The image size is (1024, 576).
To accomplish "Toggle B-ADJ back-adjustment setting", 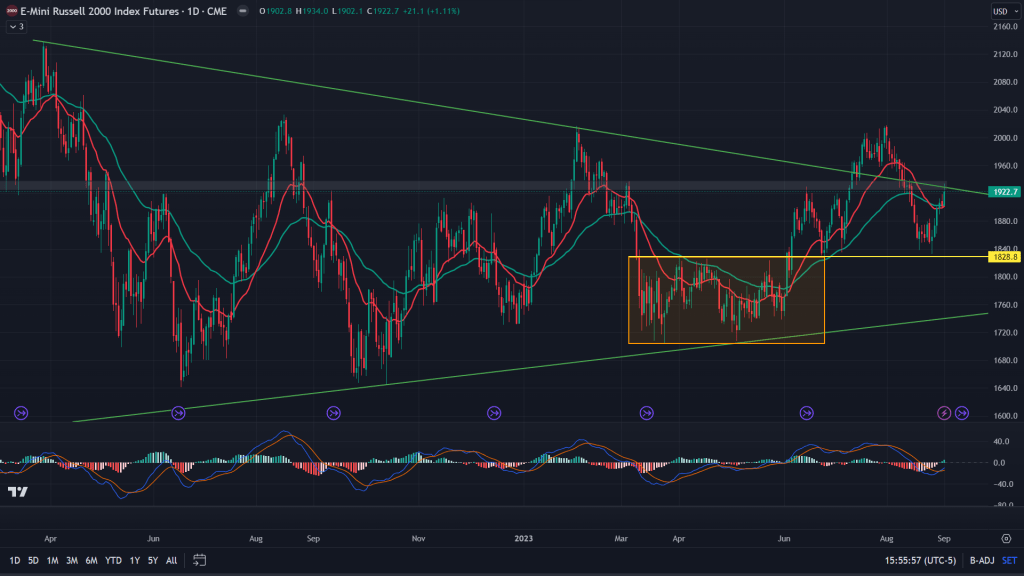I will pyautogui.click(x=969, y=560).
